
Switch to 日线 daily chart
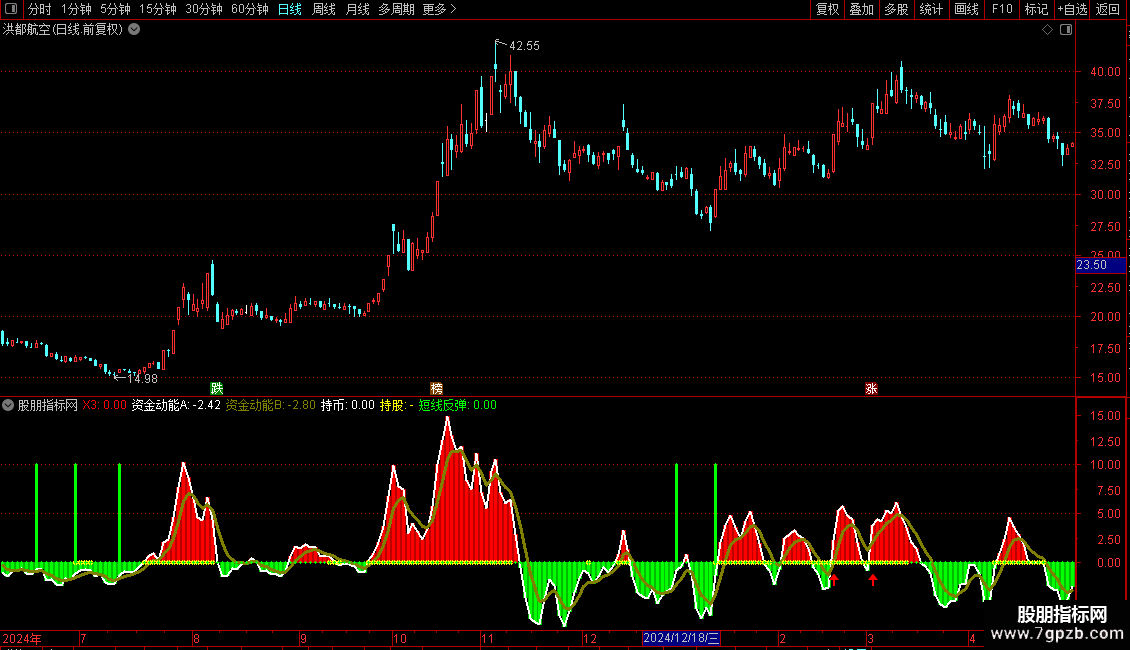[290, 9]
